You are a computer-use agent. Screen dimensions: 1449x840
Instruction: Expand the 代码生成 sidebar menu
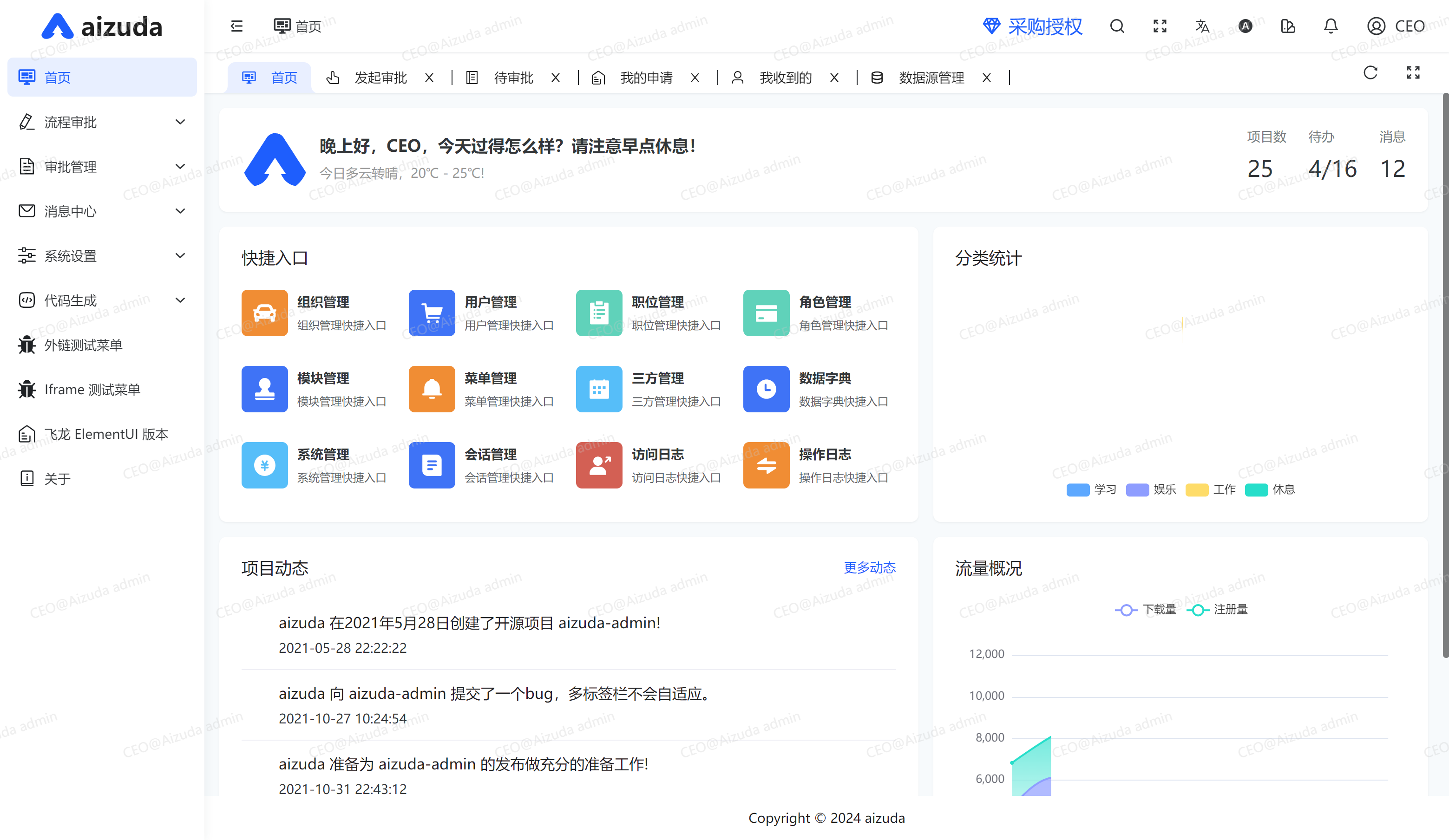tap(102, 300)
